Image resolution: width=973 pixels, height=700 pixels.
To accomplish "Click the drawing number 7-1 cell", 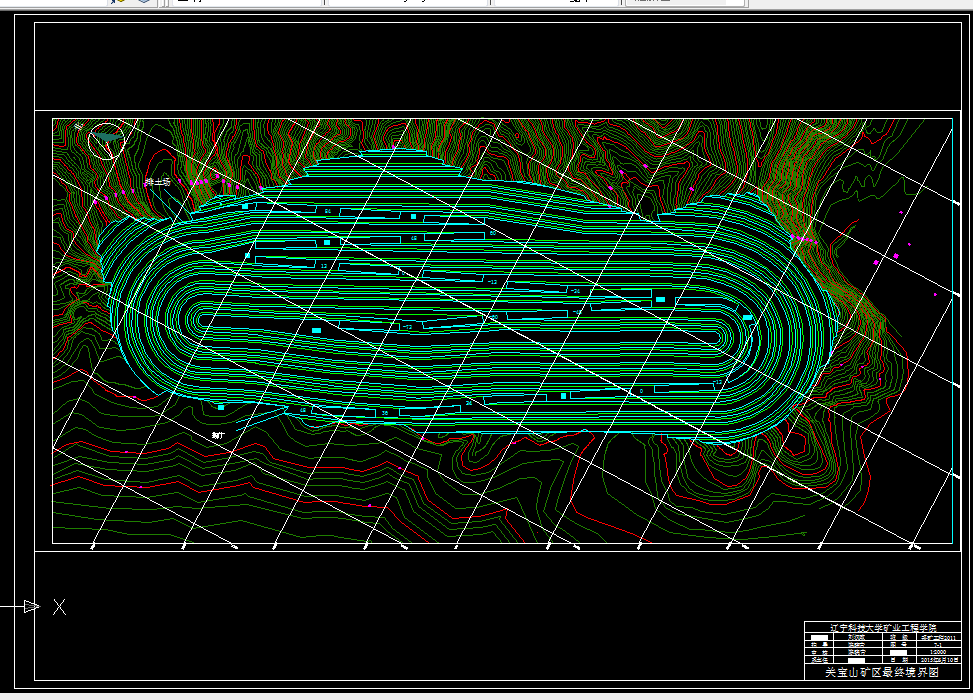I will 939,644.
